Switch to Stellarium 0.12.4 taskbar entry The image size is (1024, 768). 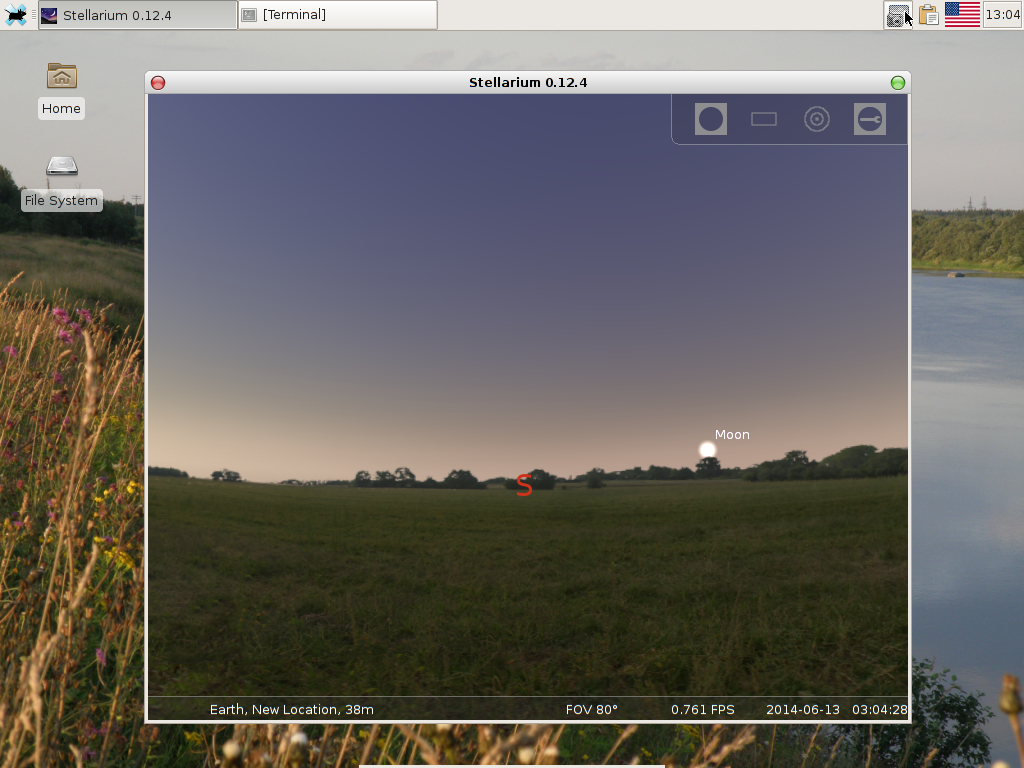(137, 15)
